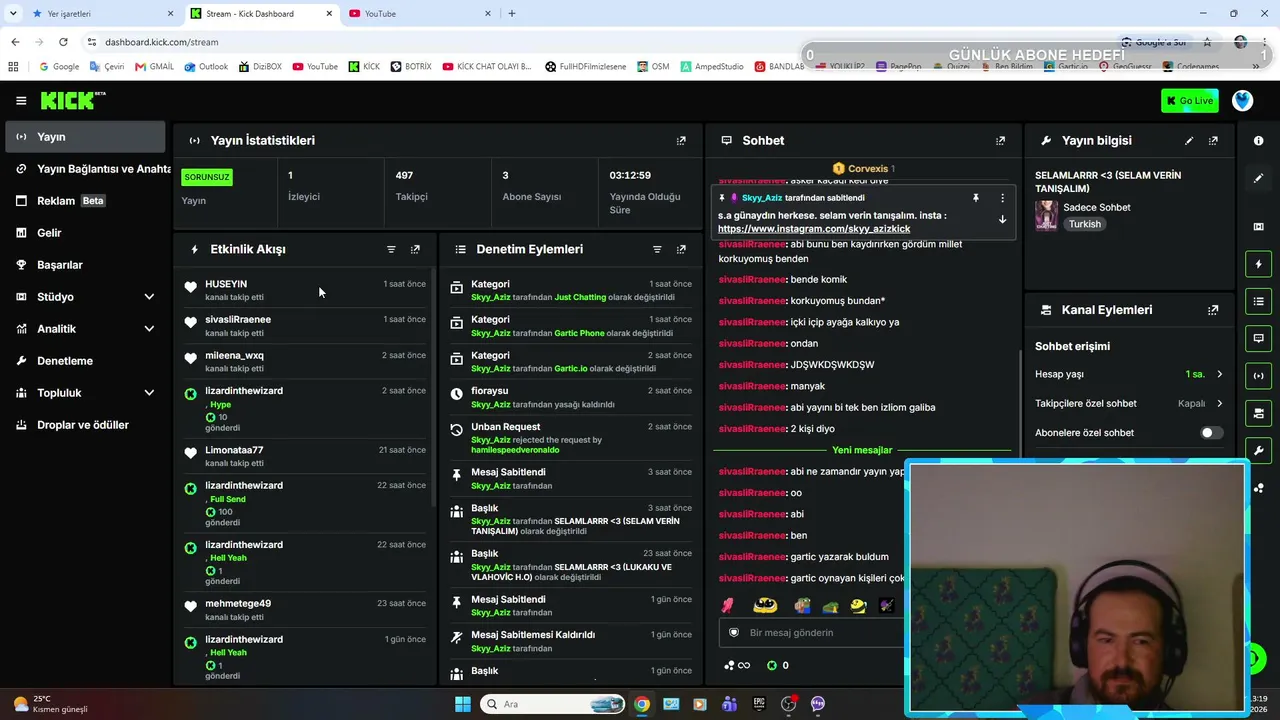The height and width of the screenshot is (720, 1280).
Task: Open new browser tab with plus button
Action: pos(512,14)
